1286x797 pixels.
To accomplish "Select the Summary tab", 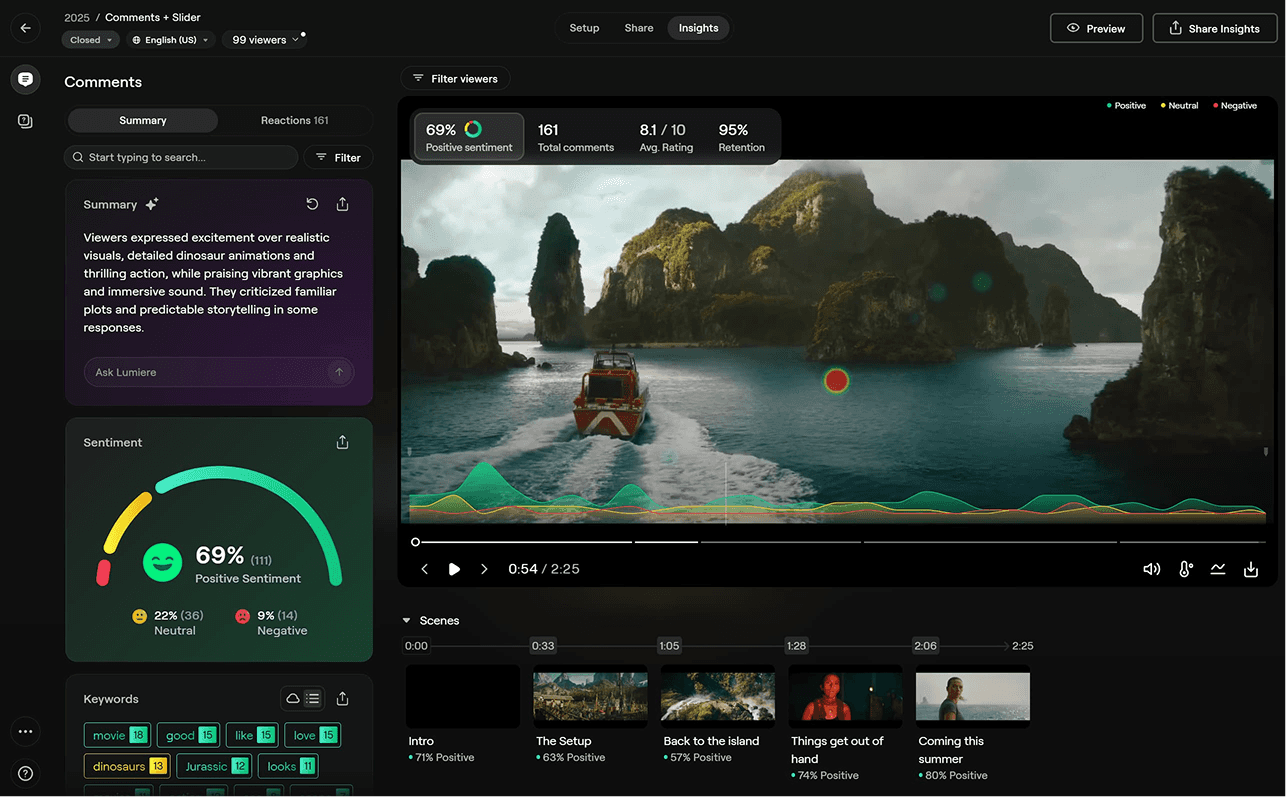I will pos(143,120).
